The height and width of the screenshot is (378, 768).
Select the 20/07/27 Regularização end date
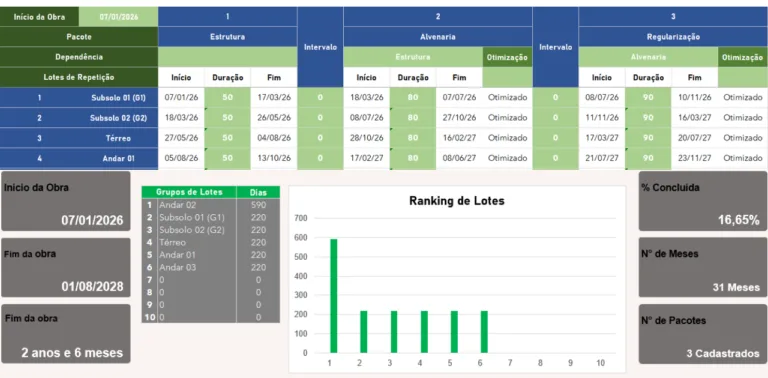click(695, 138)
